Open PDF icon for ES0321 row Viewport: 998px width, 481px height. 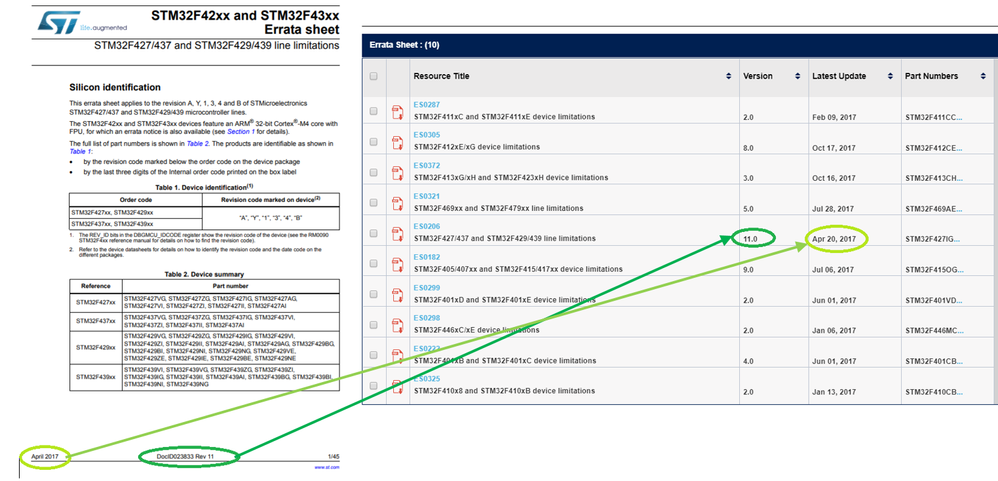[x=398, y=203]
